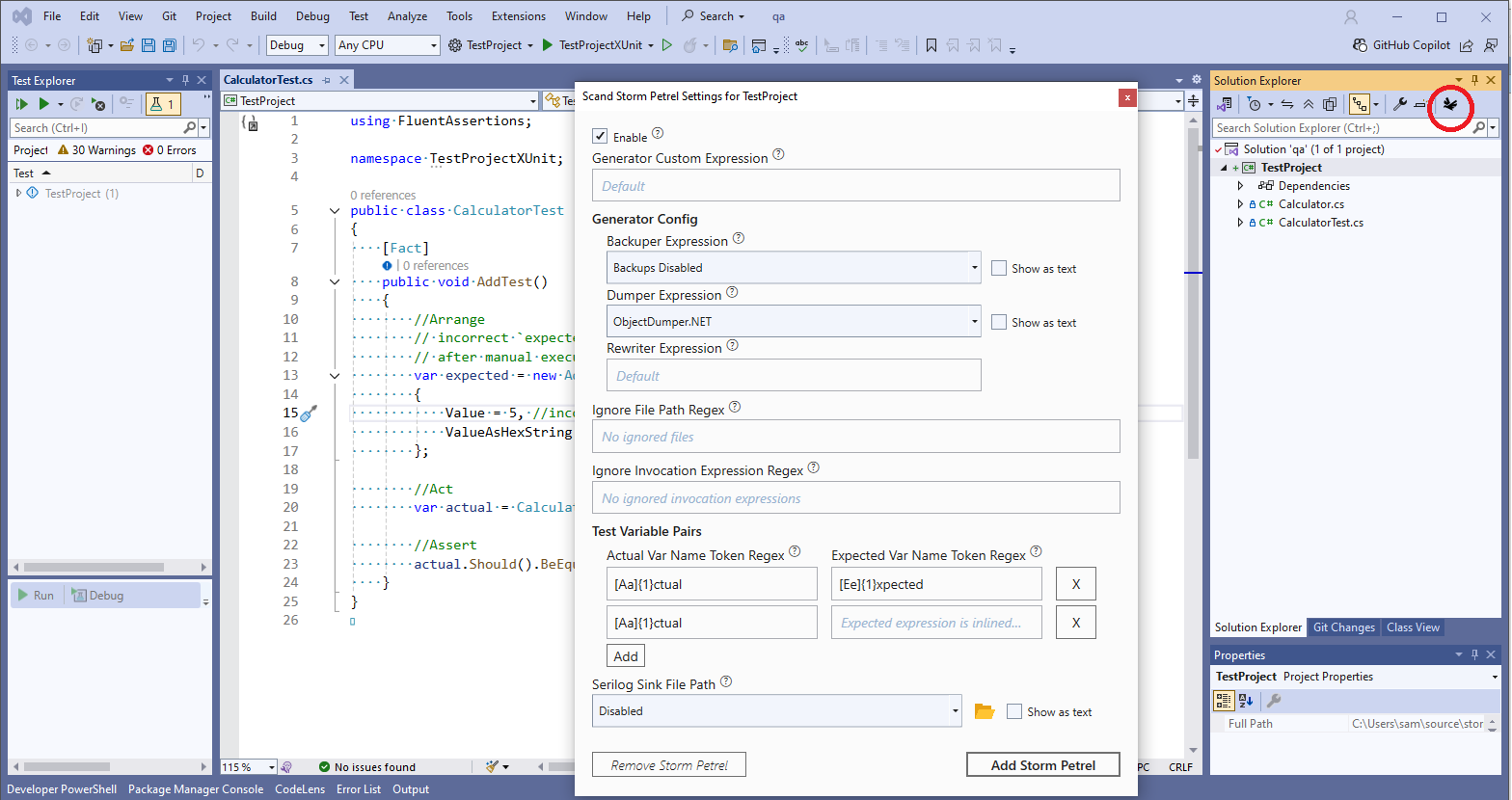Open the Package Manager Console tab
This screenshot has height=800, width=1512.
(196, 789)
